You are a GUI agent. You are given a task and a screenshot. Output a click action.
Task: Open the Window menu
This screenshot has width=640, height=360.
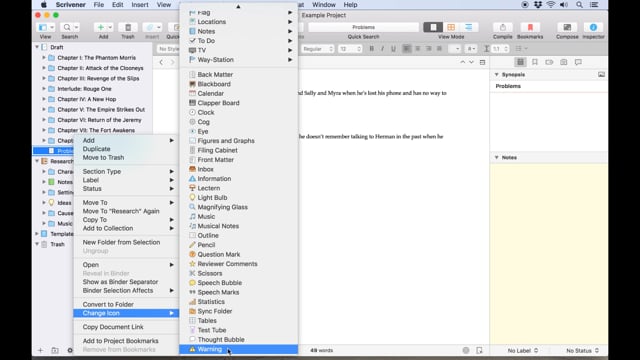(324, 5)
